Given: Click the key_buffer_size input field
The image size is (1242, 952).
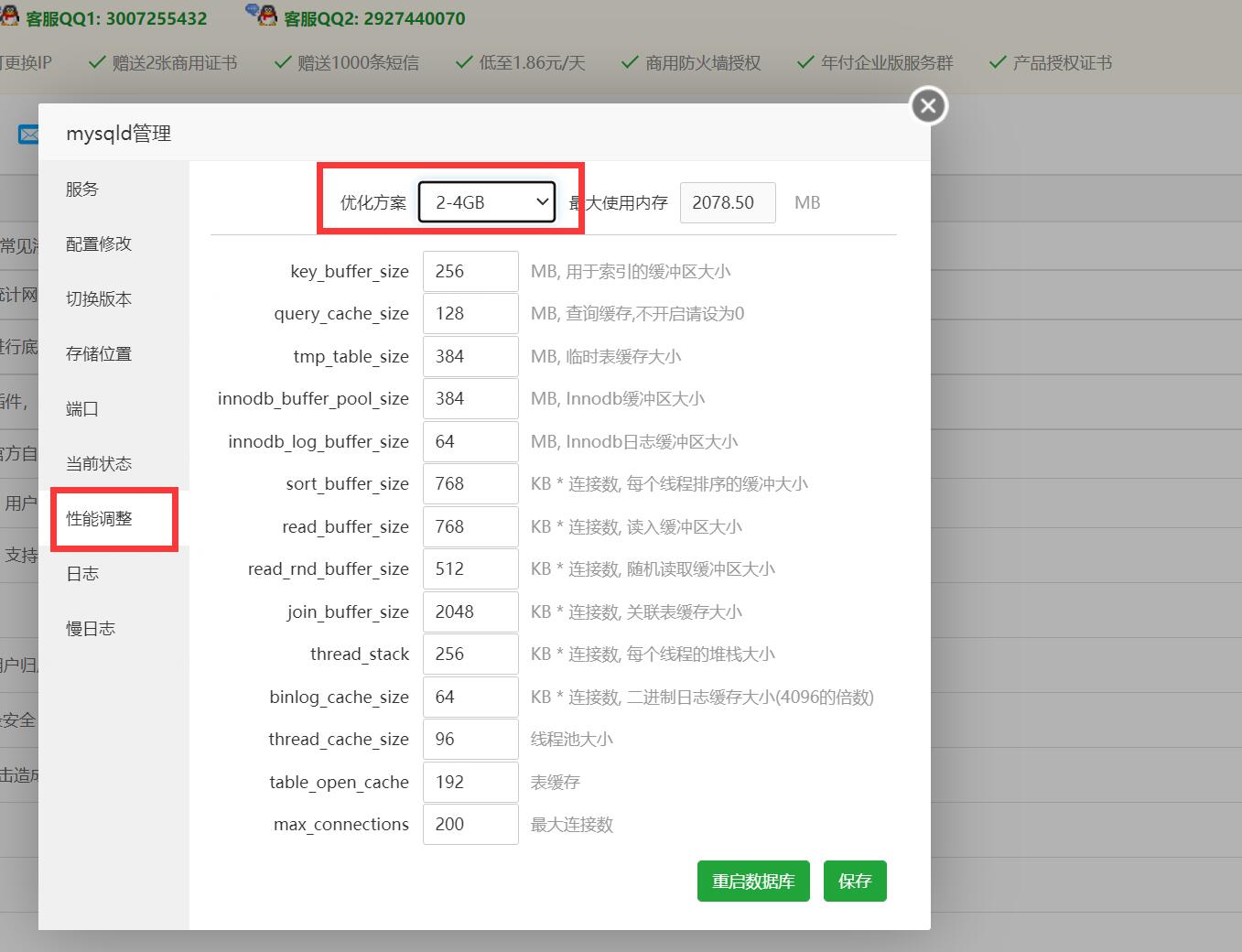Looking at the screenshot, I should click(x=470, y=272).
